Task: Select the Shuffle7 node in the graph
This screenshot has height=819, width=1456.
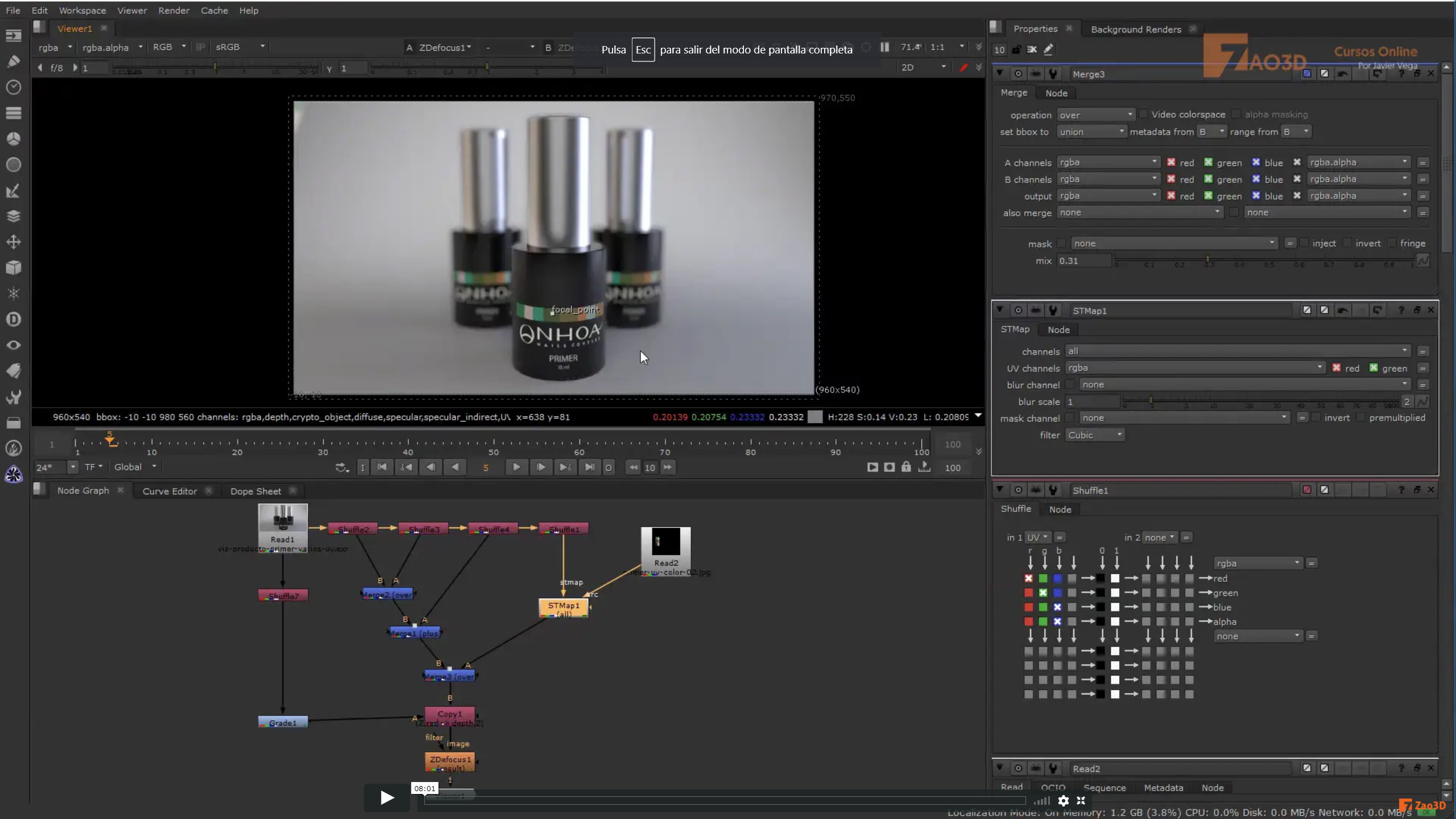Action: tap(283, 595)
